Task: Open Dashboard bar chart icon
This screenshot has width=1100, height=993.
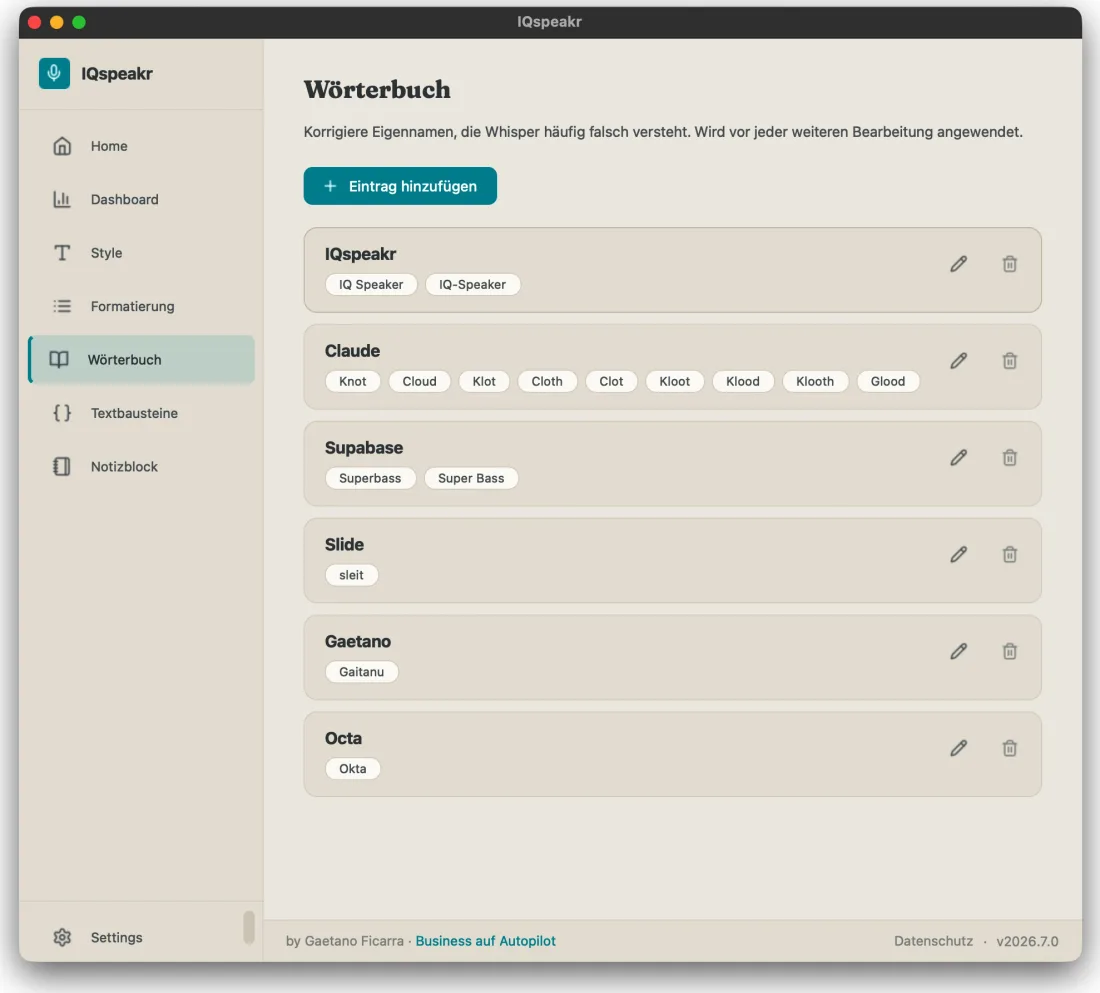Action: pos(62,199)
